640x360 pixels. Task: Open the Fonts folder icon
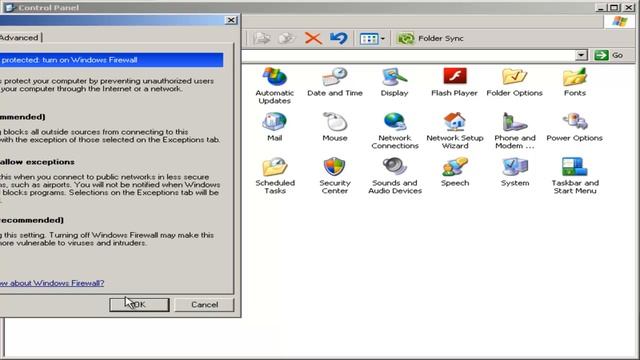[x=575, y=82]
